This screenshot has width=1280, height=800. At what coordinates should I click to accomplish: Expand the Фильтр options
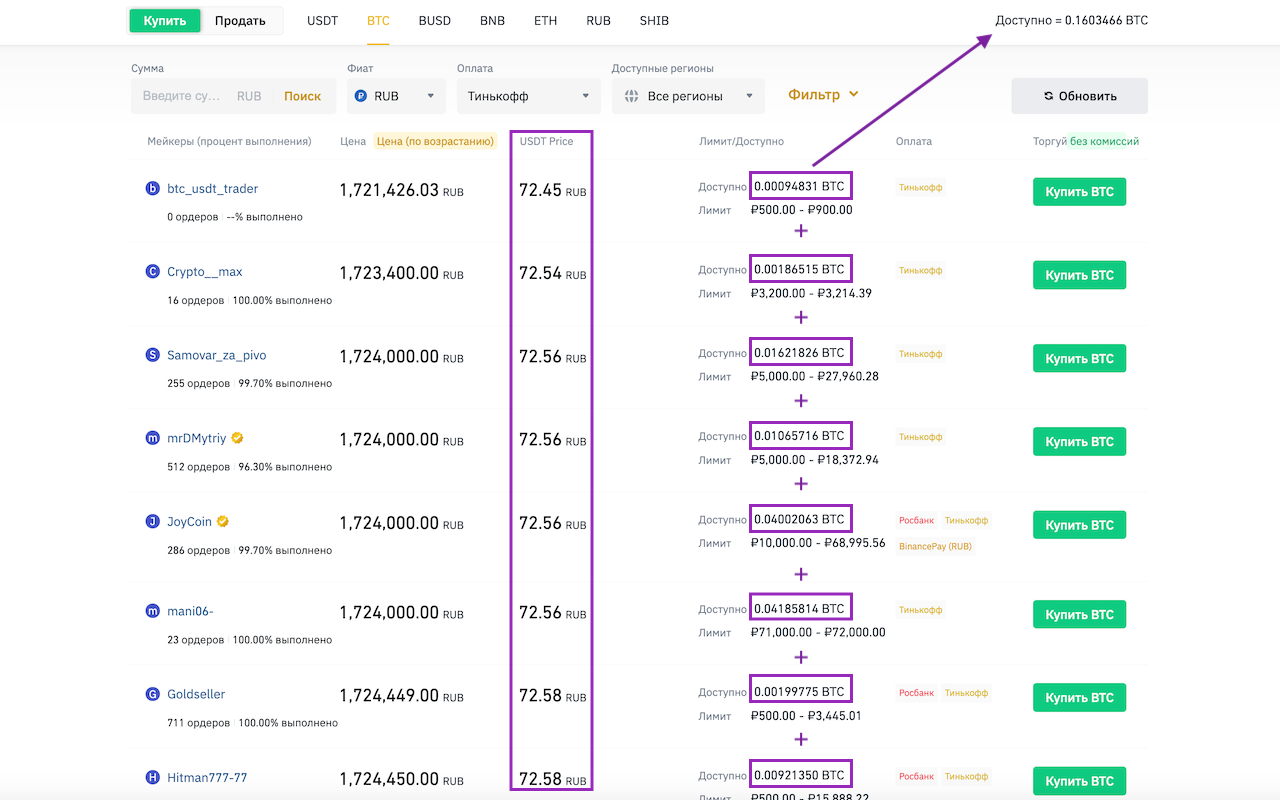click(x=823, y=95)
